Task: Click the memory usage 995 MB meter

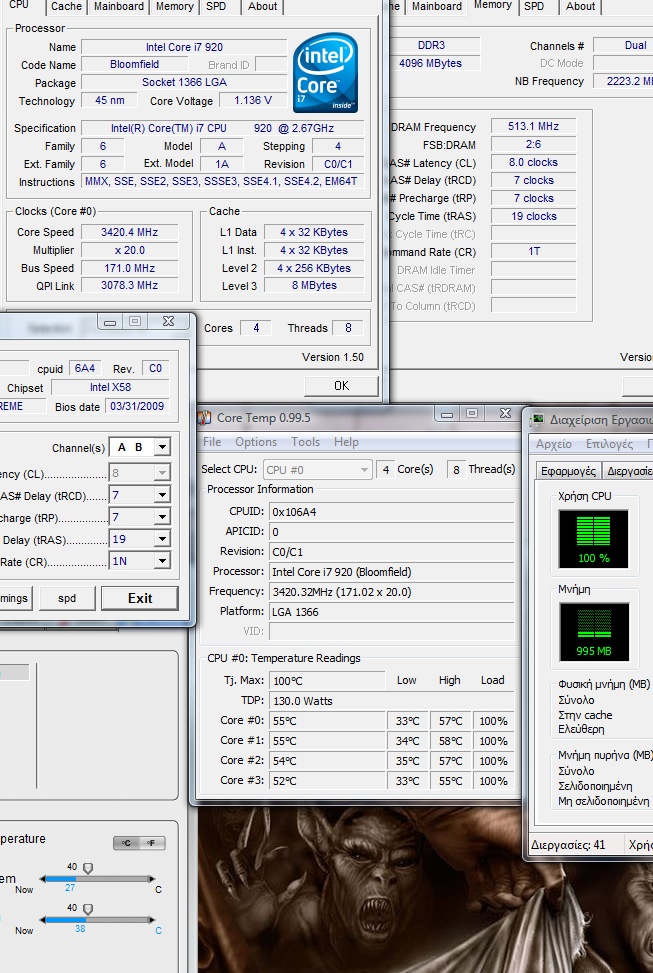Action: (594, 632)
